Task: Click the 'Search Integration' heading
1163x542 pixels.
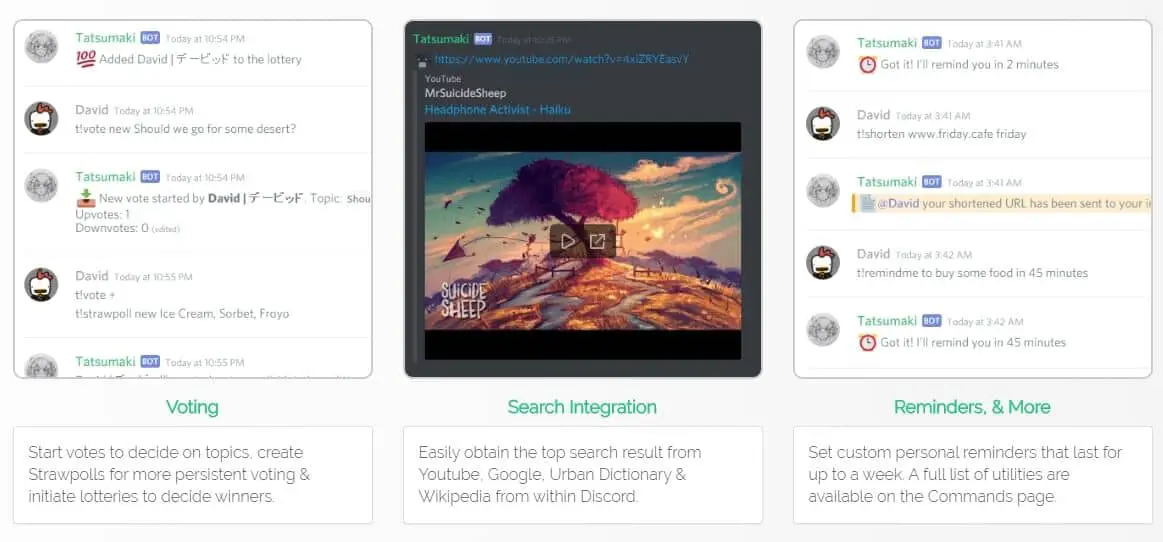Action: pyautogui.click(x=582, y=407)
